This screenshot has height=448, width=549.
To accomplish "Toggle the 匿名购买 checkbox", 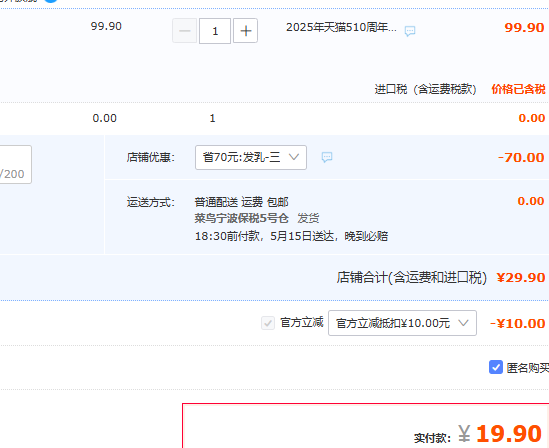I will point(496,367).
